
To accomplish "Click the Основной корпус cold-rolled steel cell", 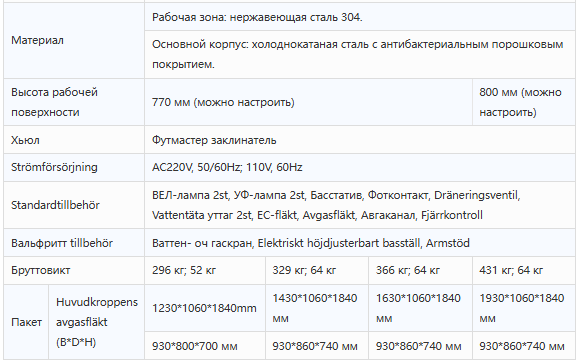I will [x=360, y=54].
